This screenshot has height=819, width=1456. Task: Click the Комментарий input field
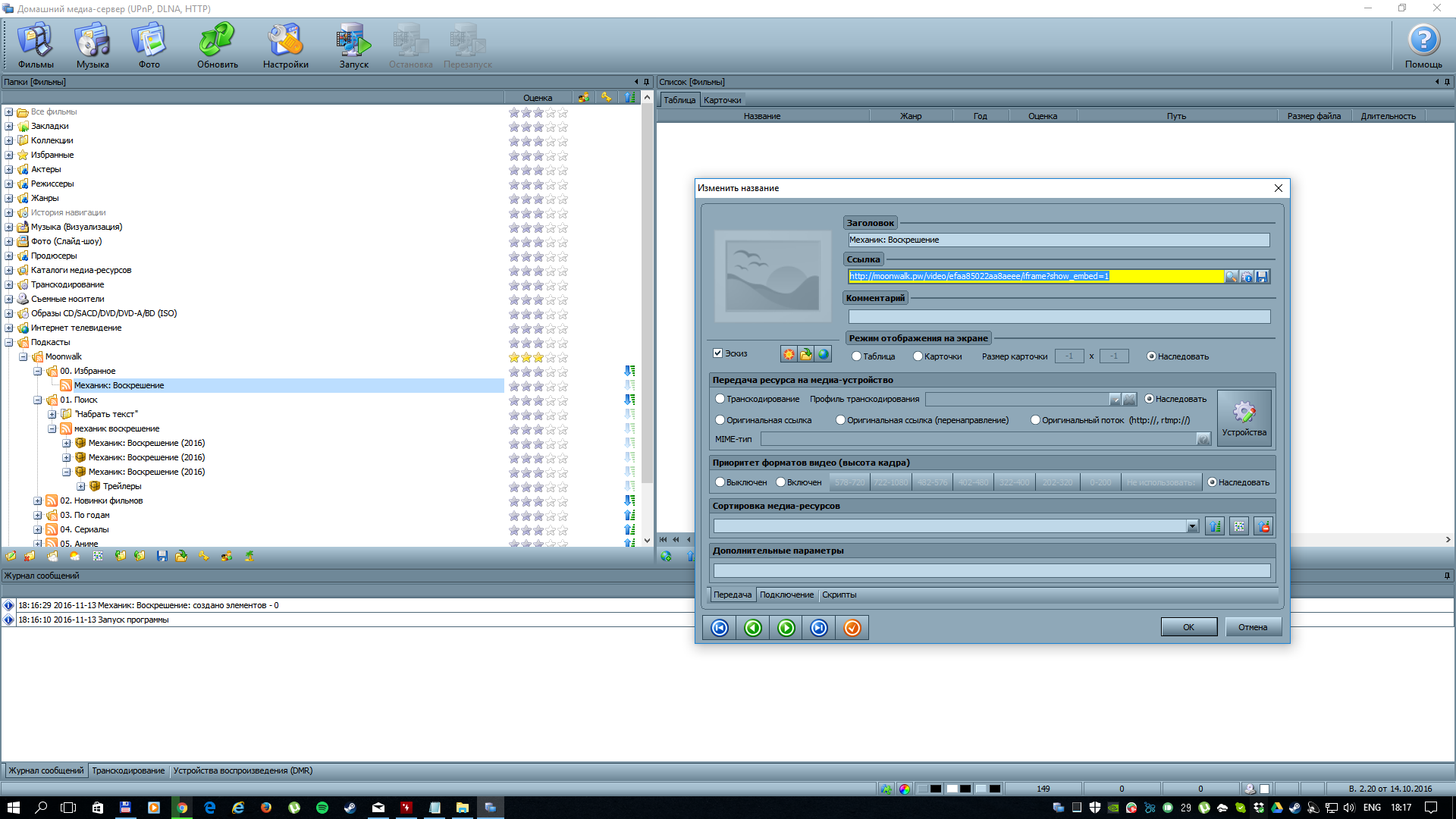[x=1059, y=317]
